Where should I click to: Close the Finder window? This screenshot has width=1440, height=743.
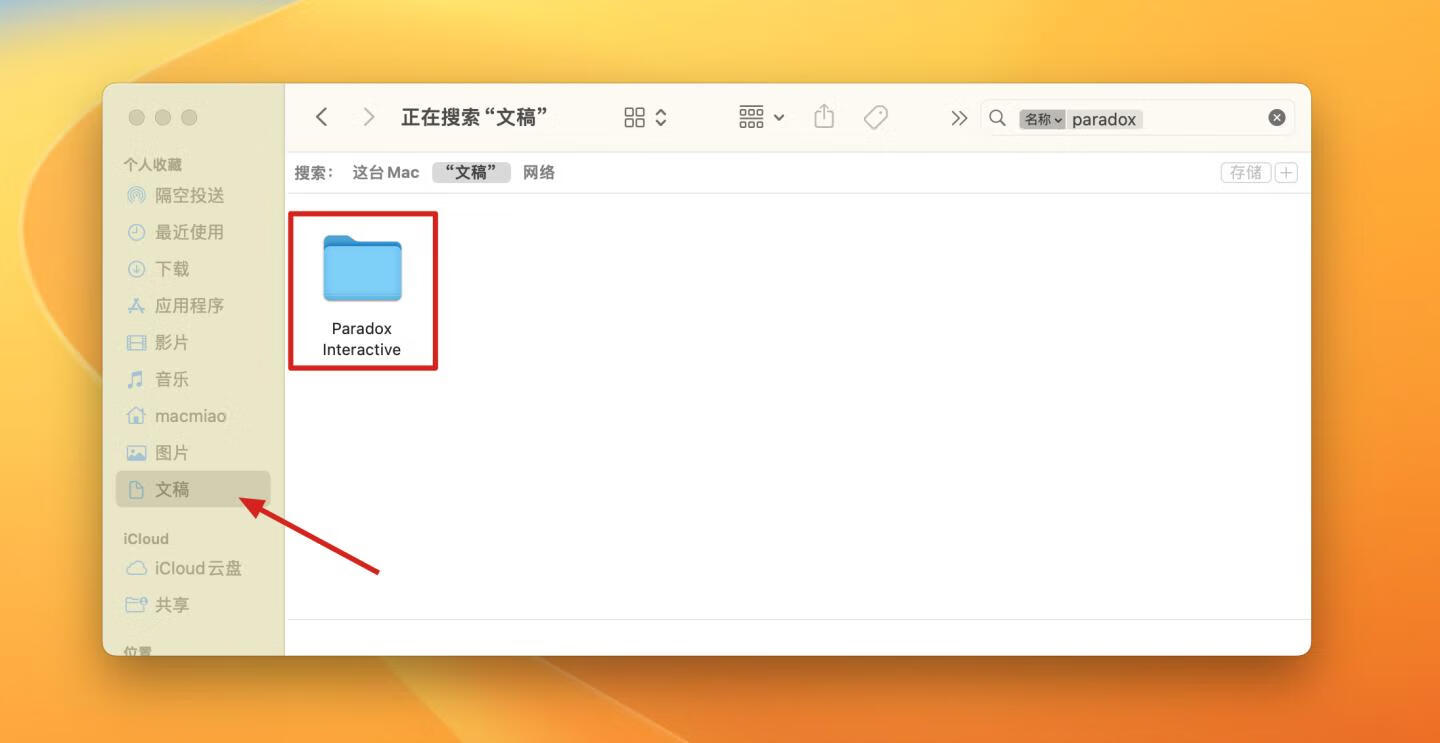click(137, 118)
